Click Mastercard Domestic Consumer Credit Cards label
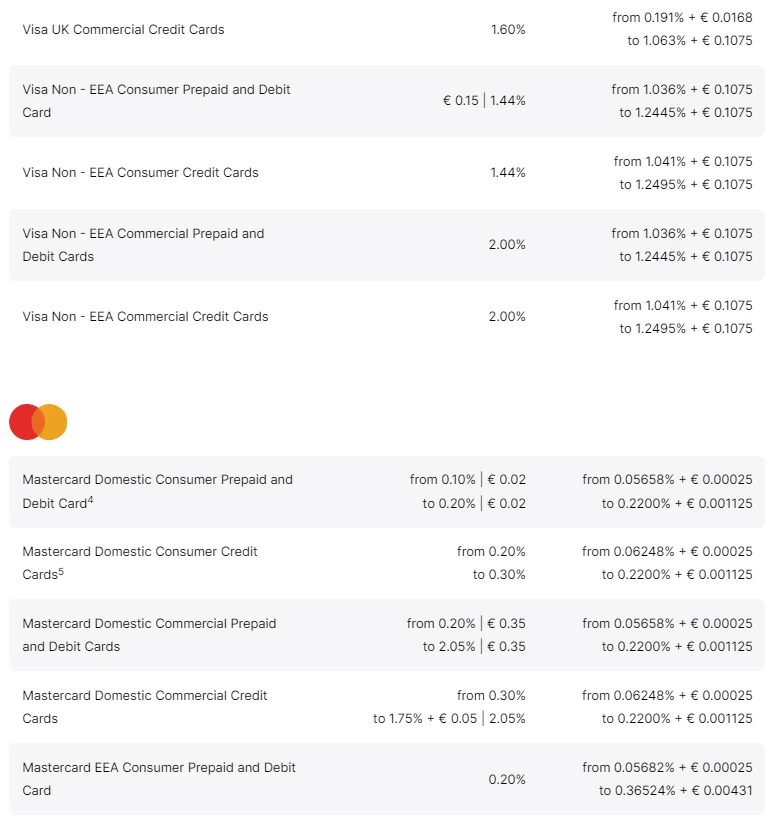768x819 pixels. [139, 563]
